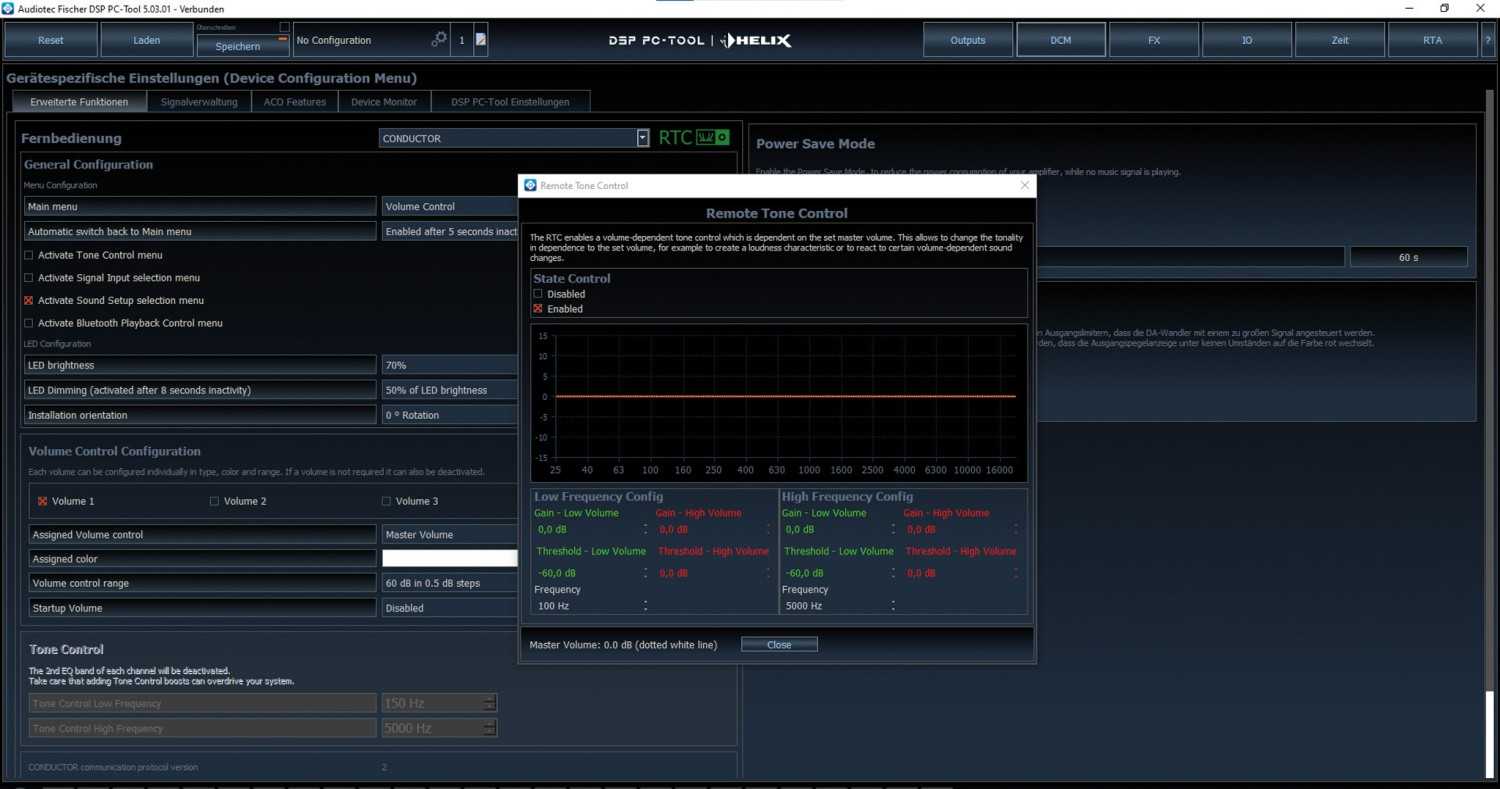Open the notes icon beside slot 1
The height and width of the screenshot is (789, 1500).
(x=481, y=40)
